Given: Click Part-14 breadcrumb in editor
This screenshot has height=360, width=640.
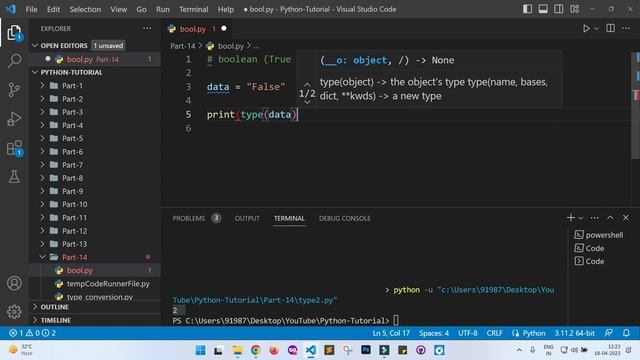Looking at the screenshot, I should pyautogui.click(x=182, y=46).
